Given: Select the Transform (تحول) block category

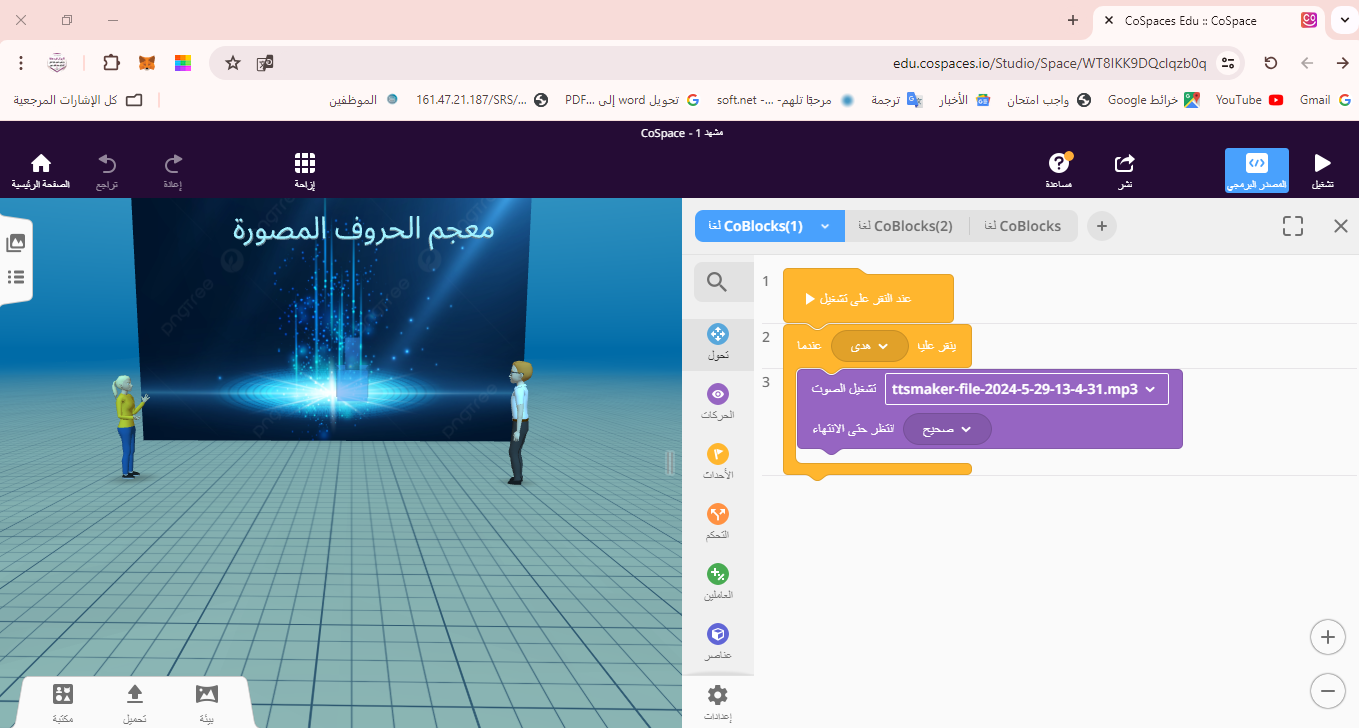Looking at the screenshot, I should click(718, 342).
